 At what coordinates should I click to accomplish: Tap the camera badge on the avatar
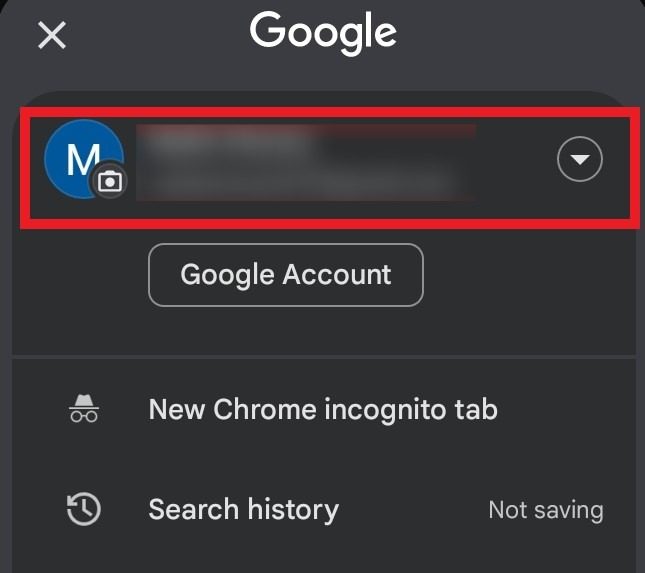[110, 182]
